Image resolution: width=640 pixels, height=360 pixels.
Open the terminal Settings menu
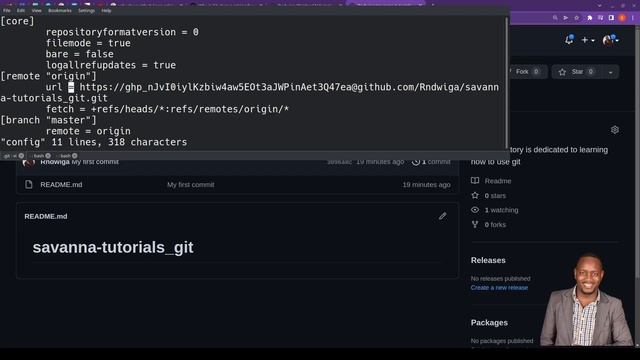click(x=86, y=11)
